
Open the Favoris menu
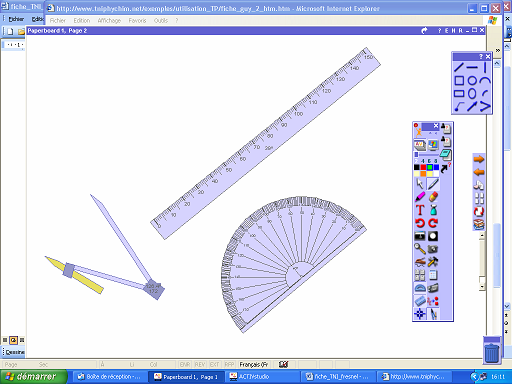137,21
